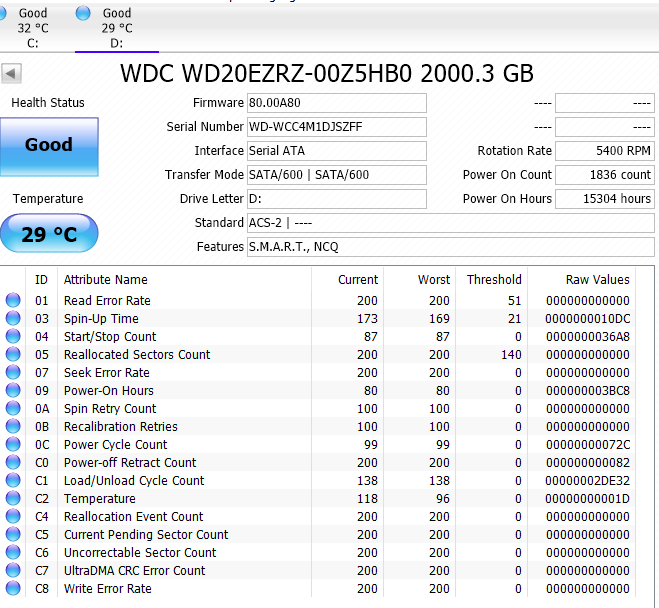The height and width of the screenshot is (608, 659).
Task: Click the threshold value 140
Action: [511, 355]
